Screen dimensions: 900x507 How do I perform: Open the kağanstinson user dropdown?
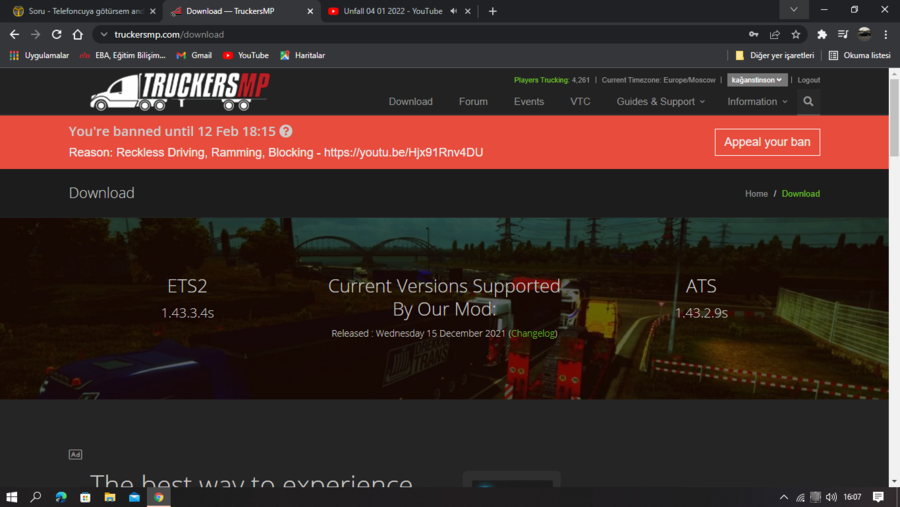757,80
